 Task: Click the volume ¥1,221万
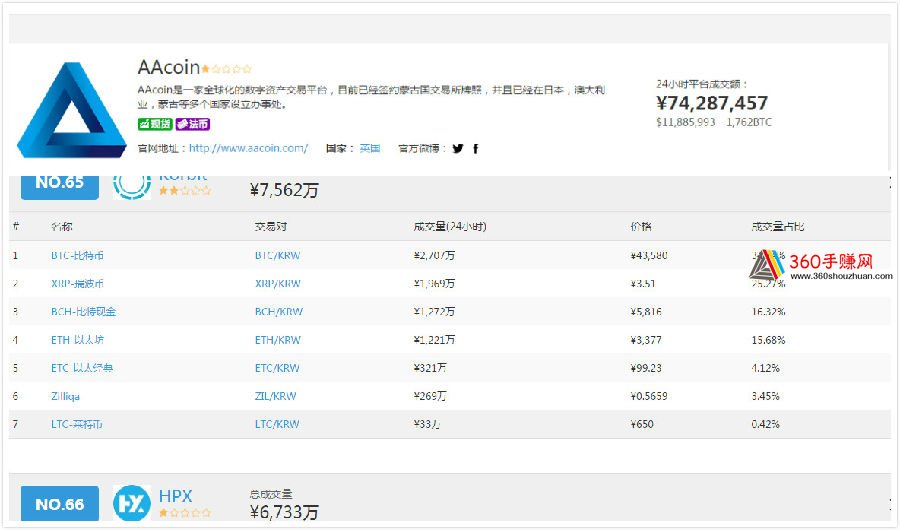point(434,340)
